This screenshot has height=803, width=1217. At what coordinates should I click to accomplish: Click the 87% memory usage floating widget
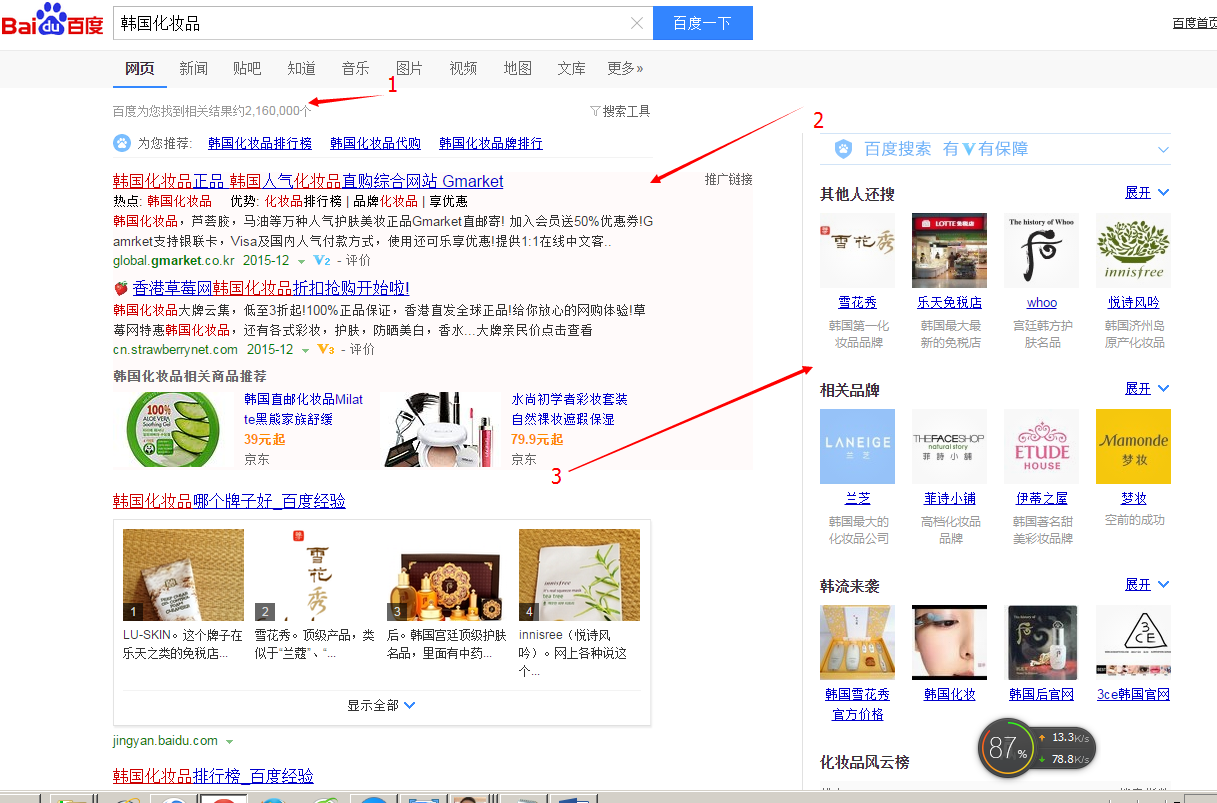1037,748
